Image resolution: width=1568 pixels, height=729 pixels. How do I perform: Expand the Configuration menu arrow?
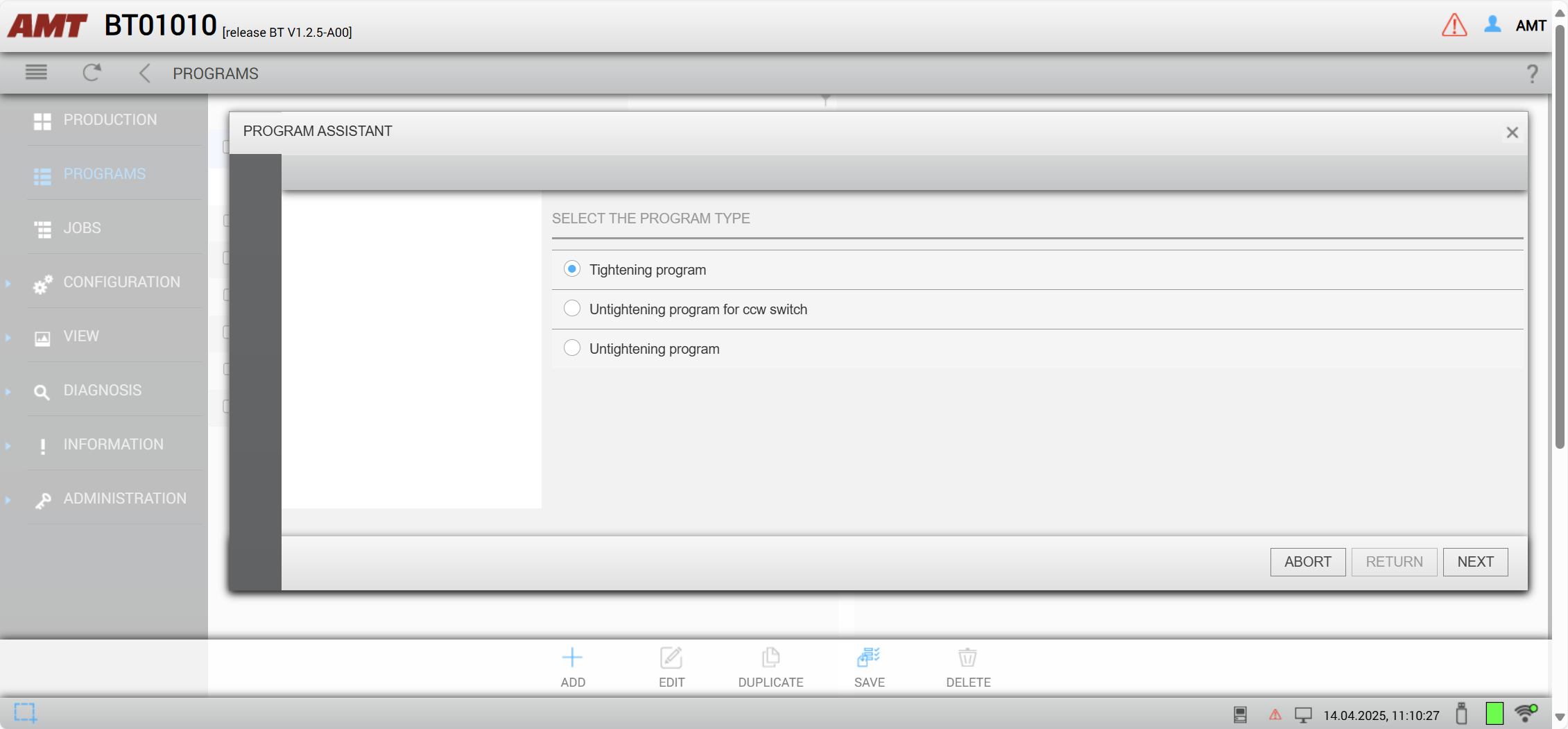click(x=8, y=283)
